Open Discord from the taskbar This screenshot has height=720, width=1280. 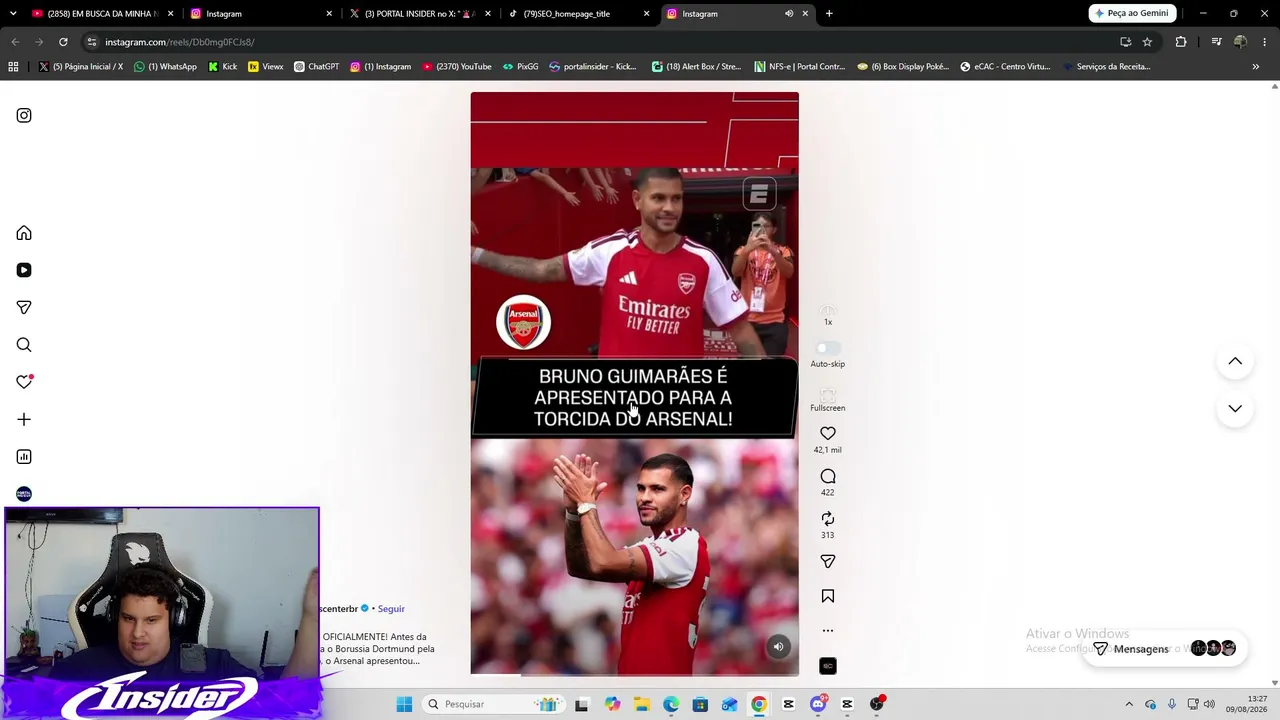tap(818, 704)
